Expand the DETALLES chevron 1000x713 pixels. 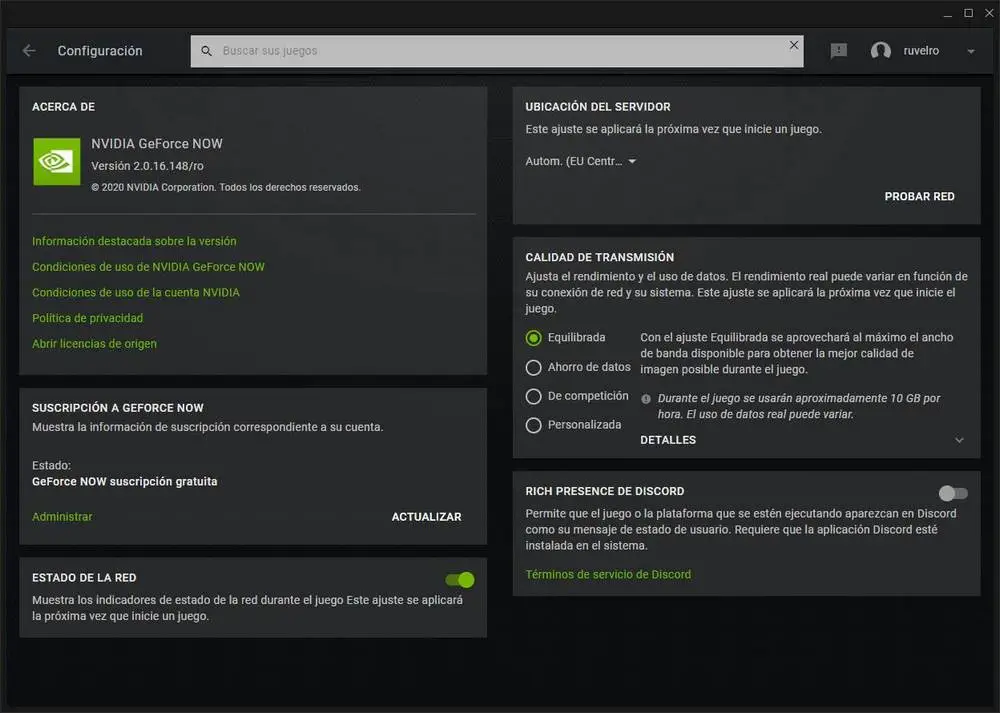959,440
